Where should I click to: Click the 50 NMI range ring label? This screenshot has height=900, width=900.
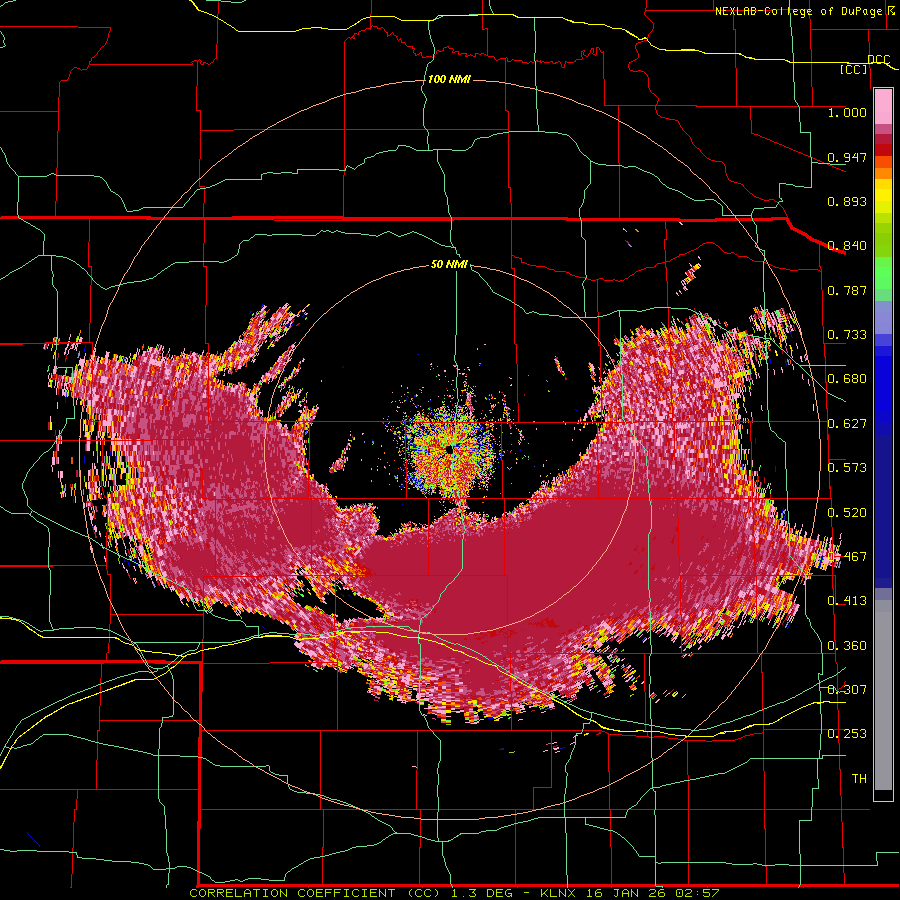click(x=449, y=264)
